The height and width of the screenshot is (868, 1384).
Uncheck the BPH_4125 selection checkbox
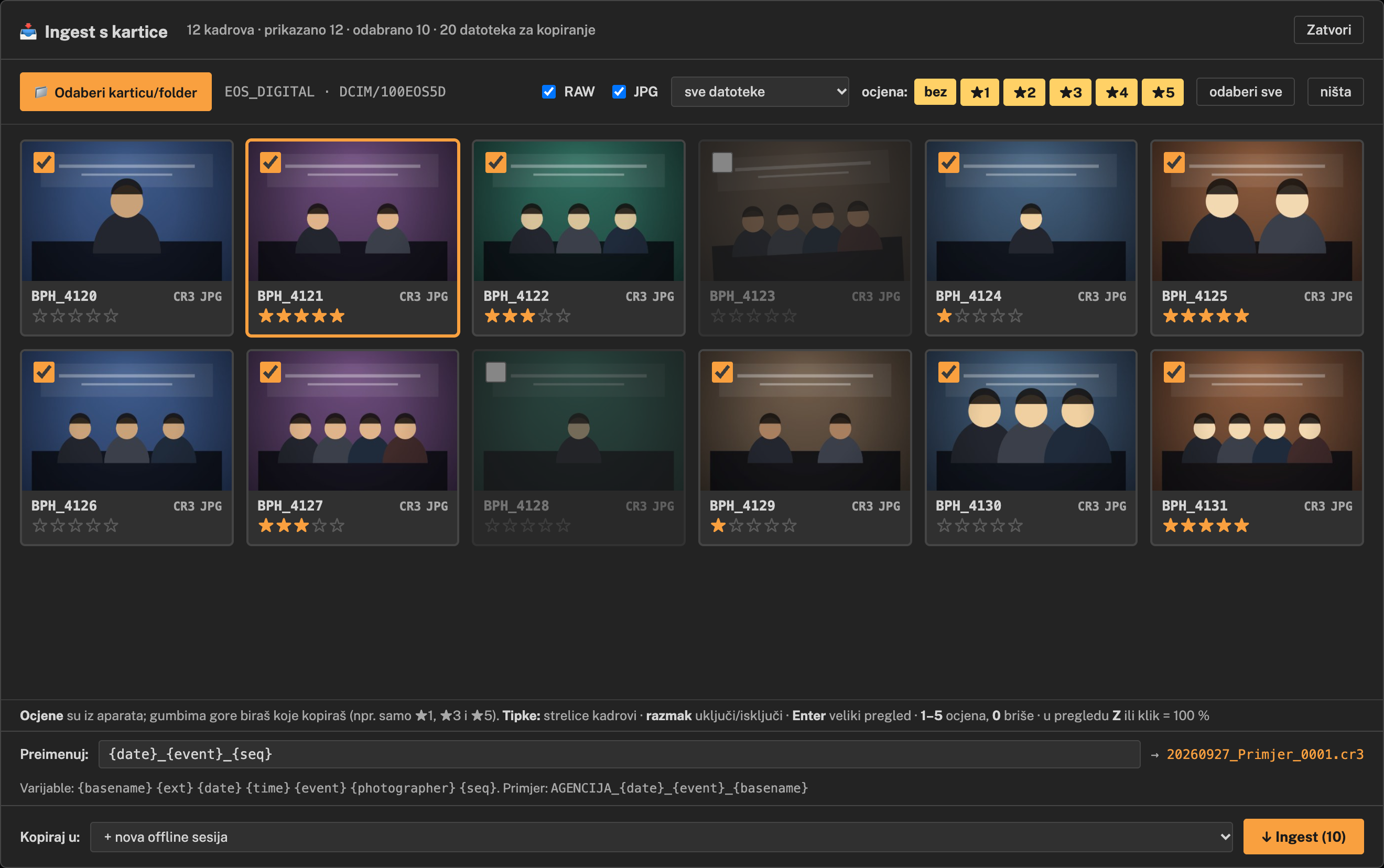(x=1174, y=162)
